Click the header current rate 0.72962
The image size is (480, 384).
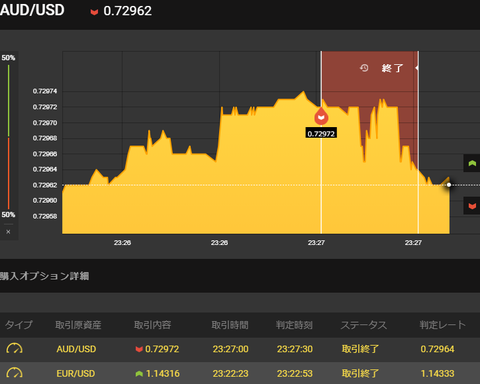click(x=127, y=11)
